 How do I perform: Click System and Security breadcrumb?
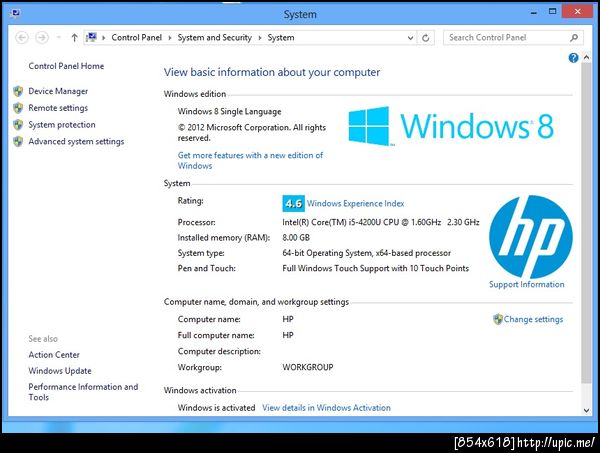click(215, 37)
